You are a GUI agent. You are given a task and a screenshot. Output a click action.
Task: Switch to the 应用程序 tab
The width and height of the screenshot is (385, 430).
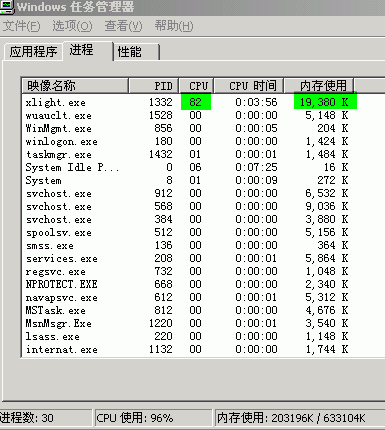[x=33, y=52]
